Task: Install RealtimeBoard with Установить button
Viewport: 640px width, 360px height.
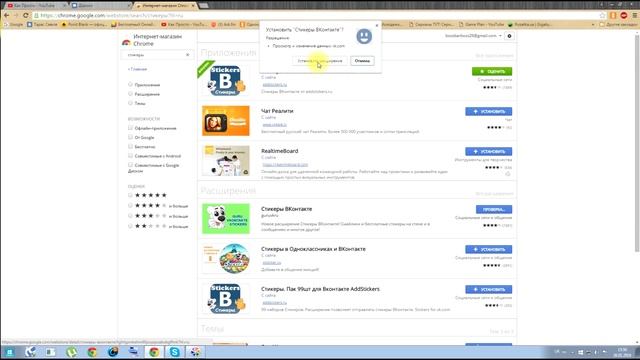Action: [x=489, y=151]
